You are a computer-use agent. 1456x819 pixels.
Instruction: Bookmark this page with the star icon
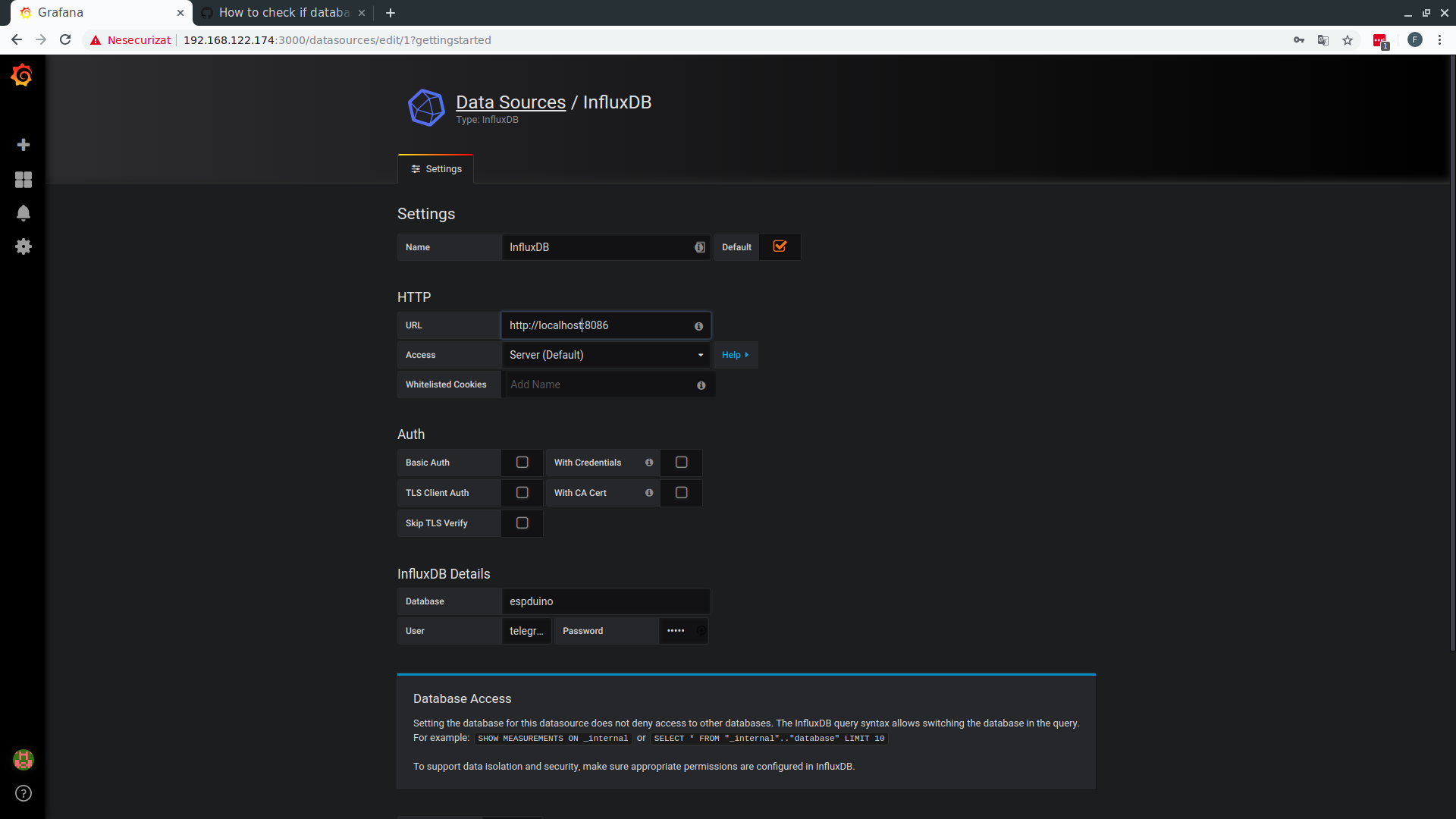pos(1348,40)
